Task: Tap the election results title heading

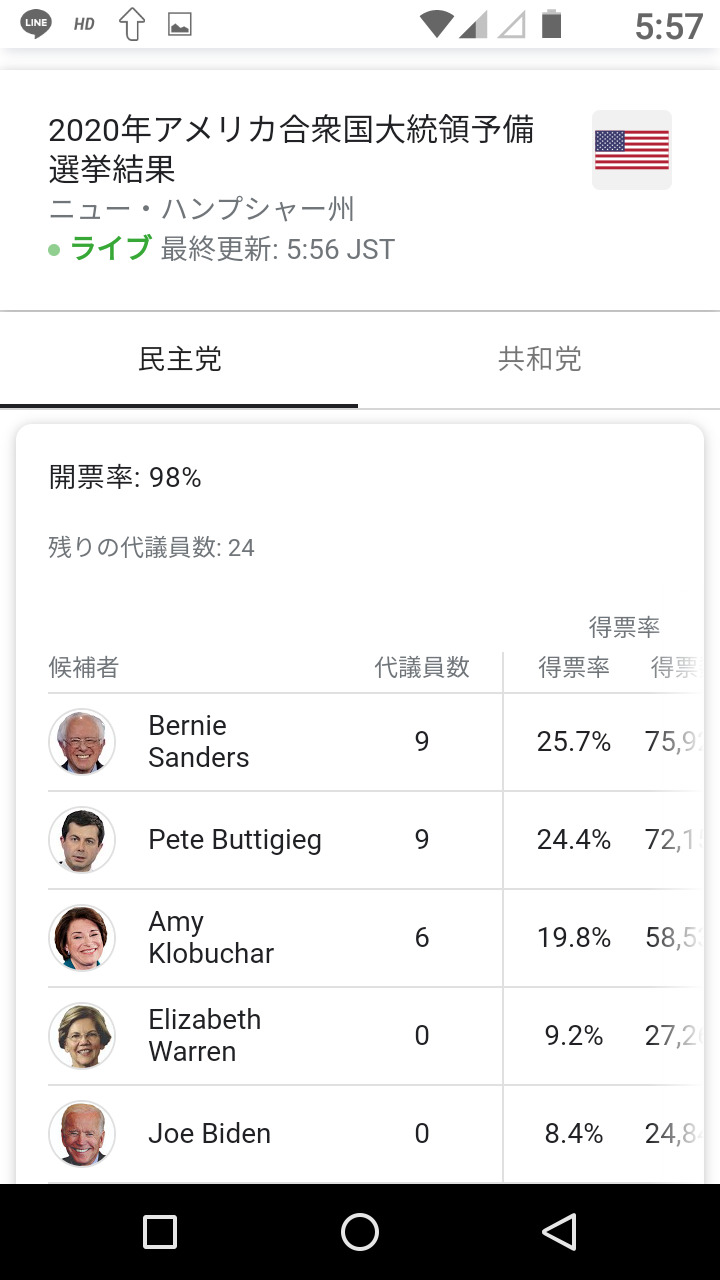Action: [291, 149]
